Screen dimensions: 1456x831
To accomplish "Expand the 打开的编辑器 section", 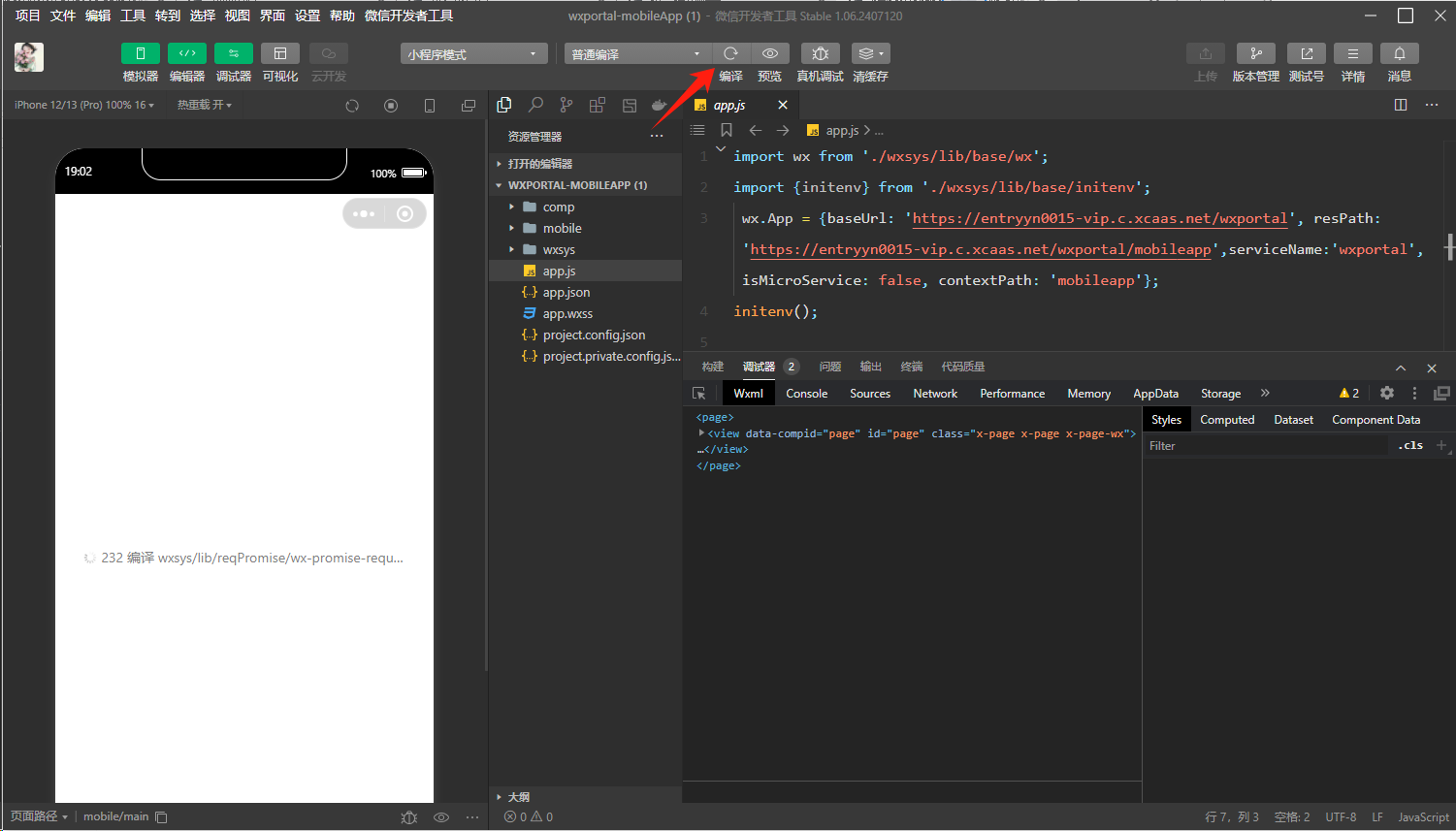I will point(586,164).
